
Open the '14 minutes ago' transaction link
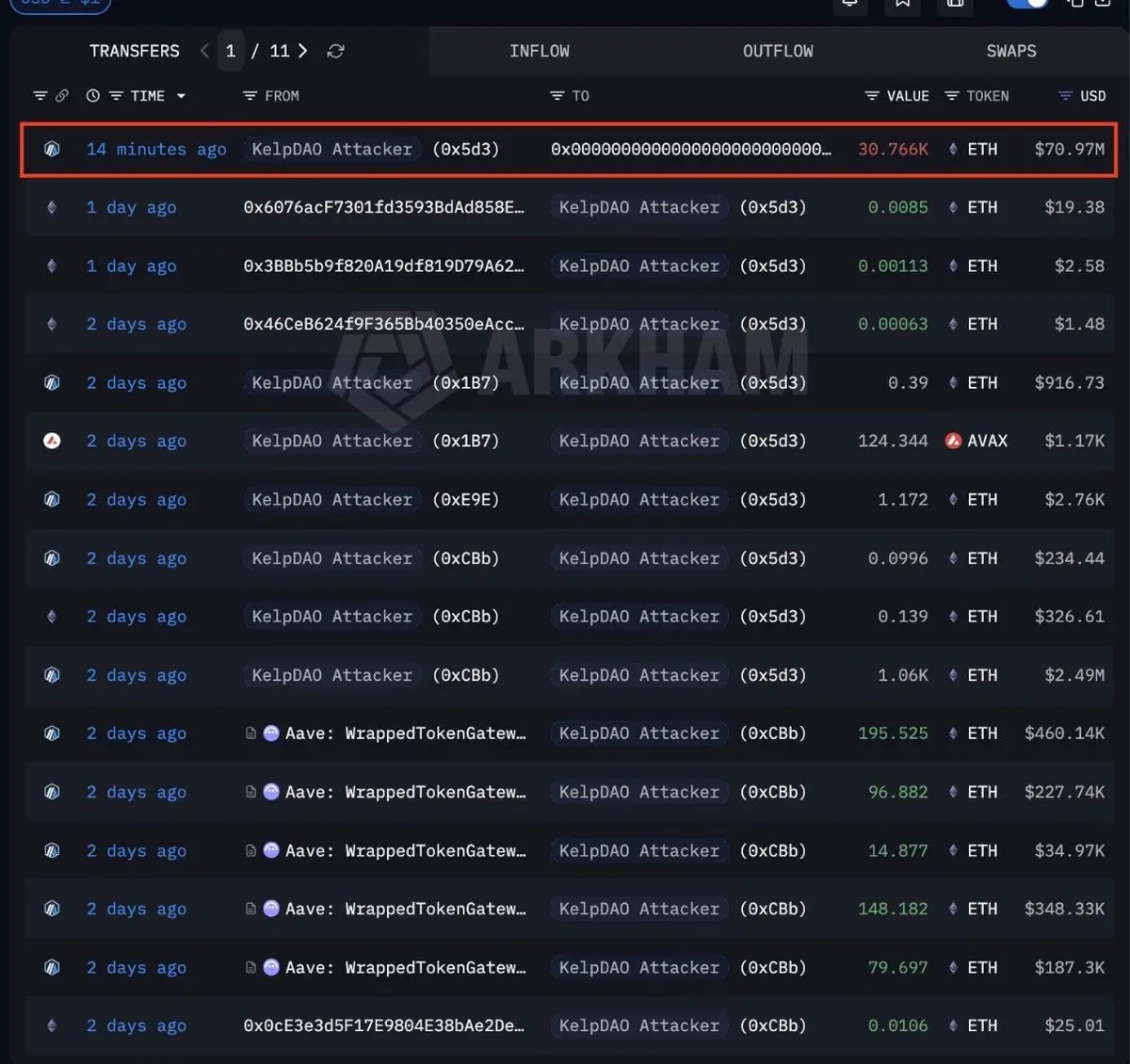pos(156,149)
